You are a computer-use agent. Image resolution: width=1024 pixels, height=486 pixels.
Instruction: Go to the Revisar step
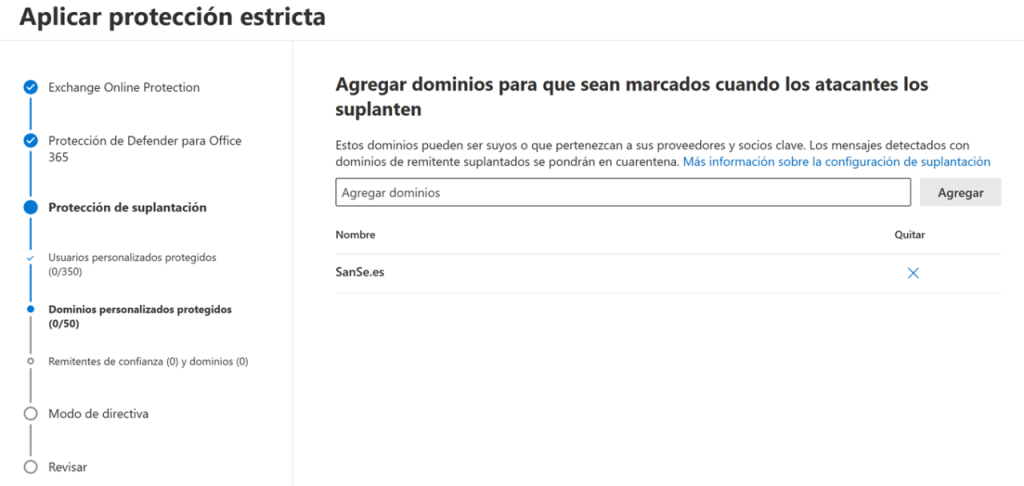[68, 467]
